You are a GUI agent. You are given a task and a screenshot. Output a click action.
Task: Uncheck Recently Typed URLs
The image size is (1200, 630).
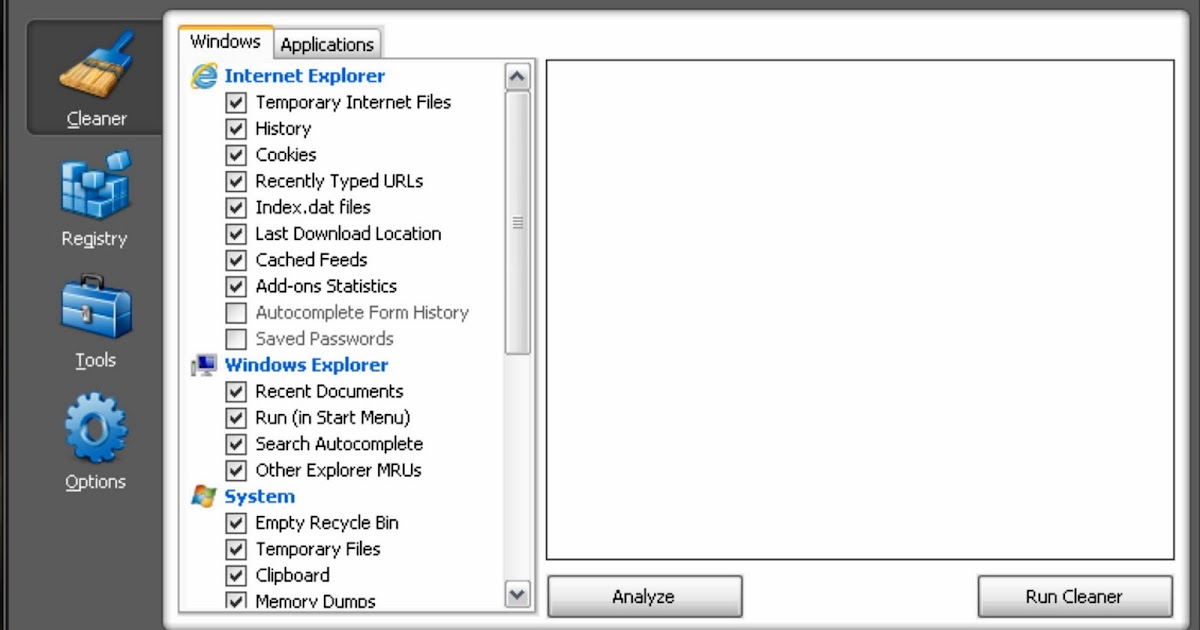(x=235, y=181)
